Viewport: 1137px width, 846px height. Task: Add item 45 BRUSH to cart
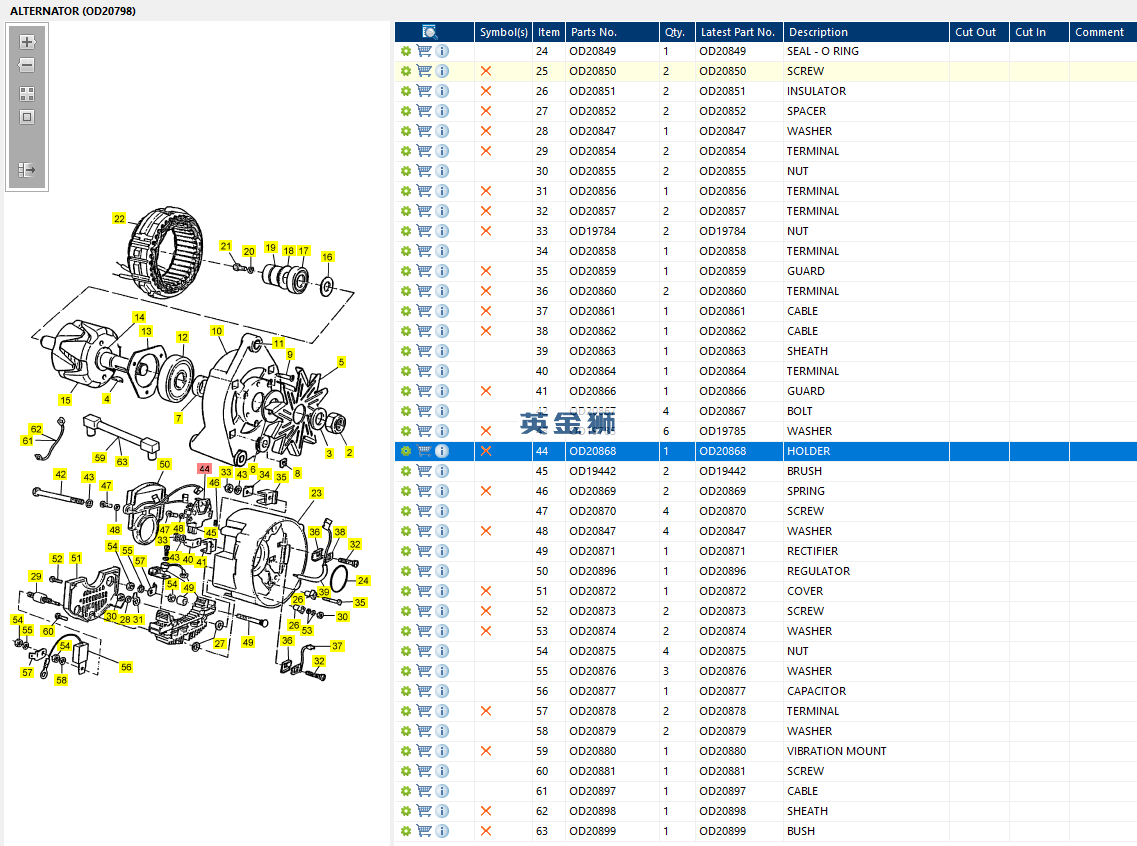tap(424, 471)
